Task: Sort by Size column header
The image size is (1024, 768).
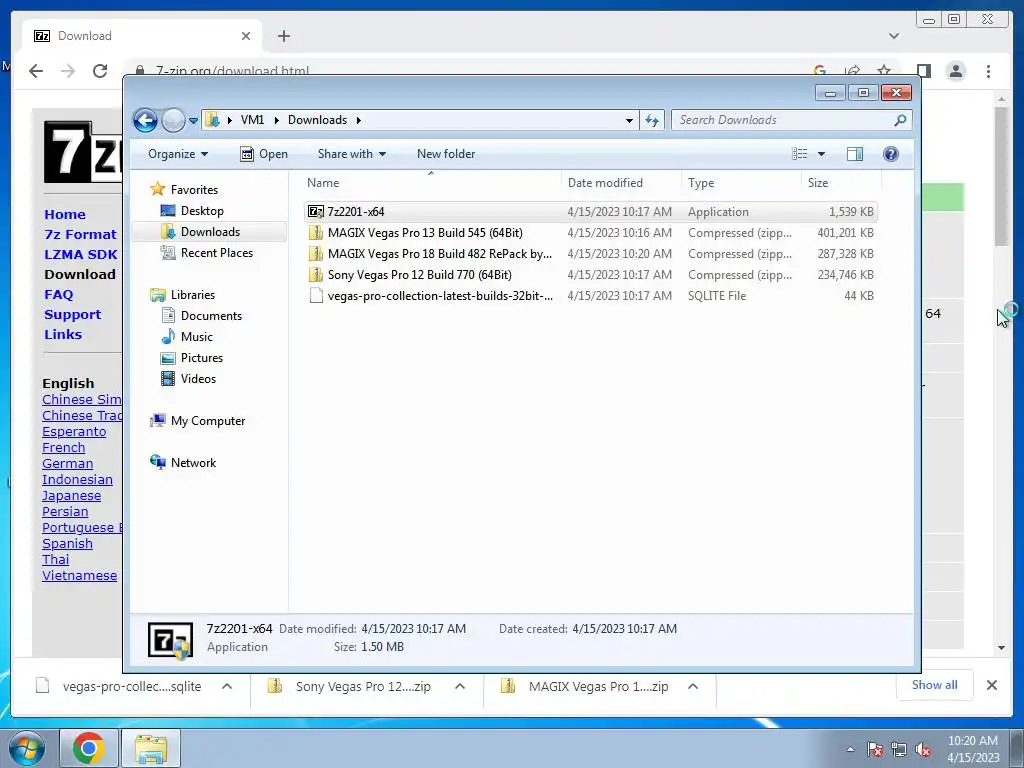Action: (841, 183)
